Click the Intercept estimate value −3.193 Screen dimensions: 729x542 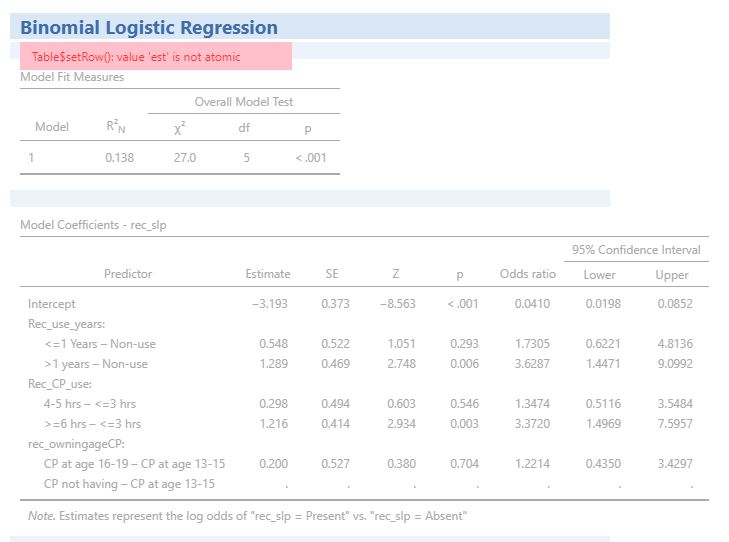coord(270,304)
